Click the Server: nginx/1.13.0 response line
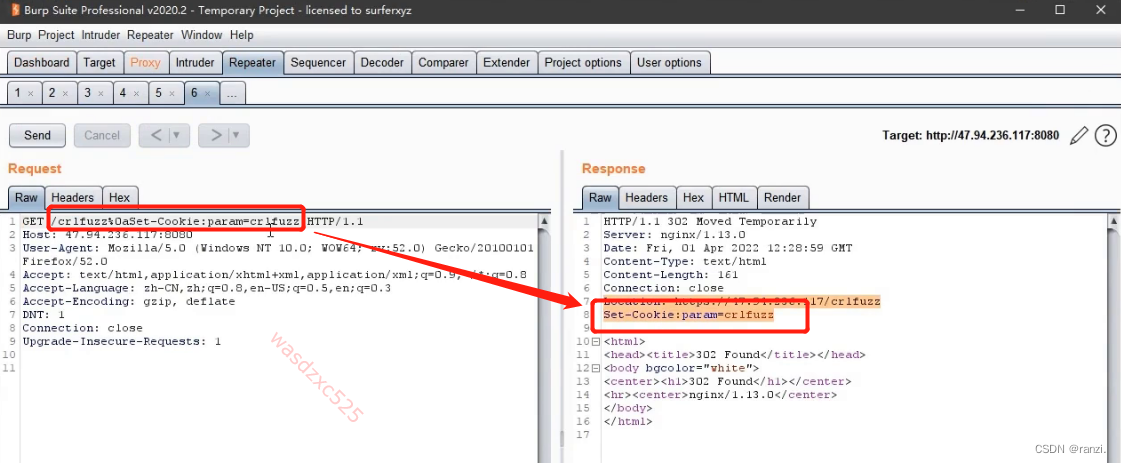The image size is (1121, 463). coord(674,234)
